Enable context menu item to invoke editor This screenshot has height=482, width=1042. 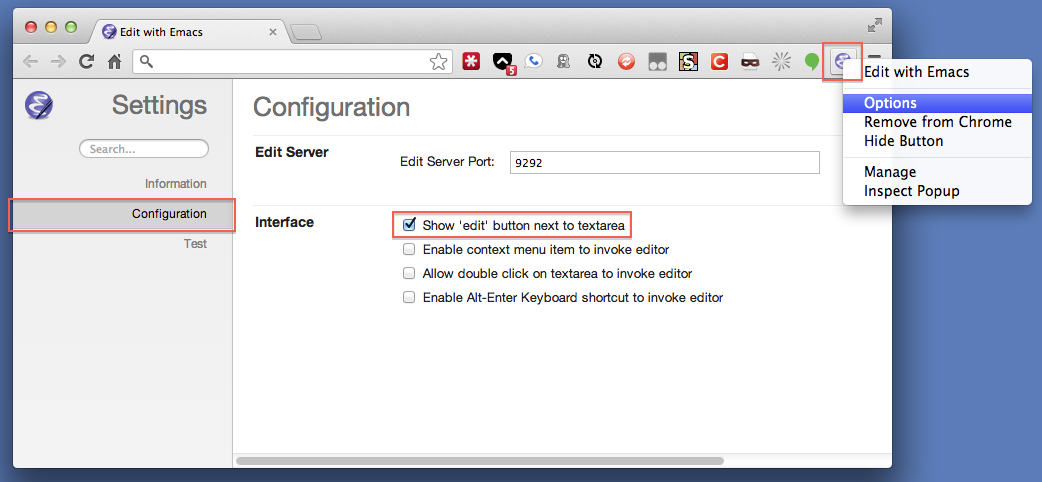[x=409, y=249]
